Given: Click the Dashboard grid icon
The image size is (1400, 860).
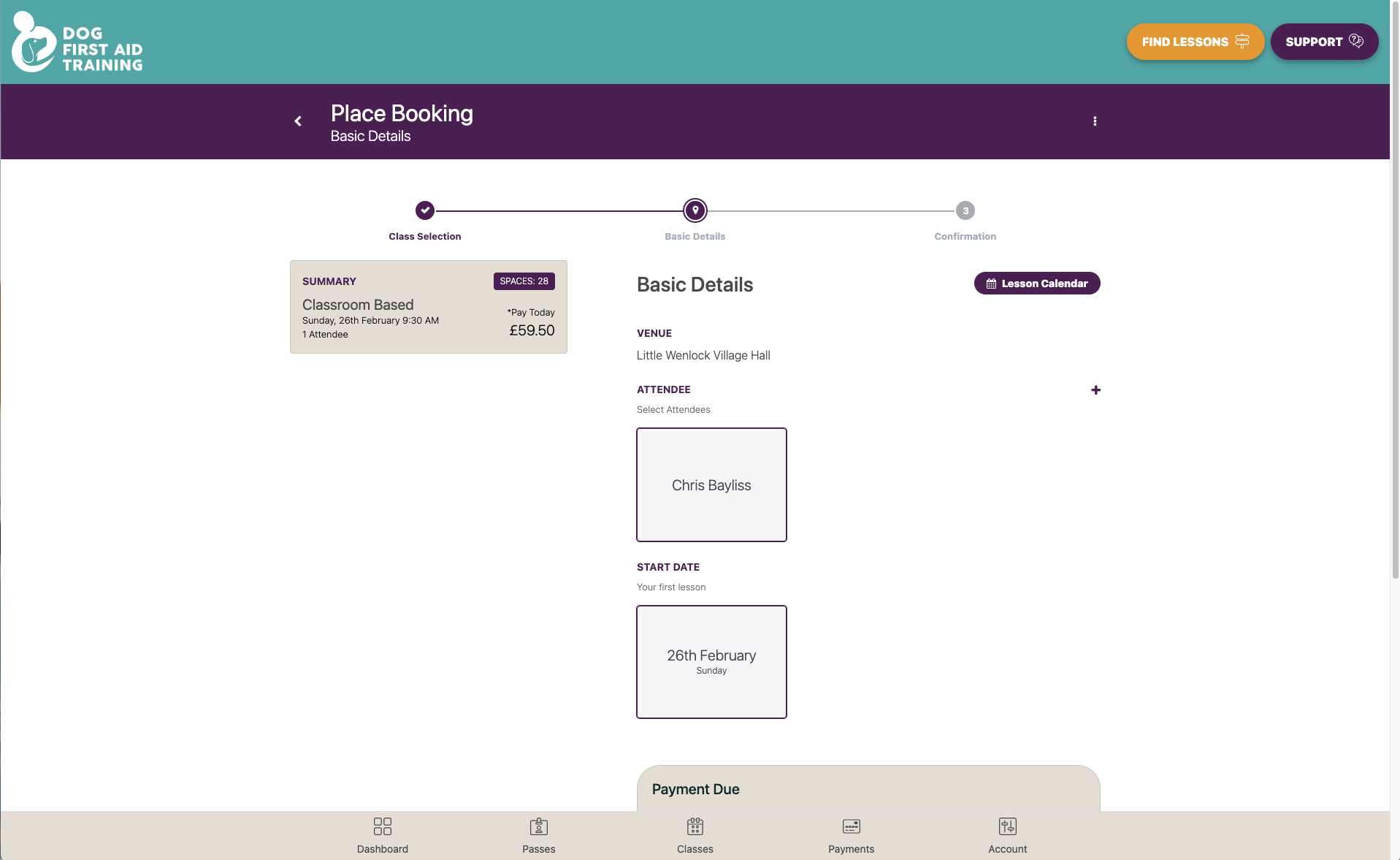Looking at the screenshot, I should (x=383, y=826).
